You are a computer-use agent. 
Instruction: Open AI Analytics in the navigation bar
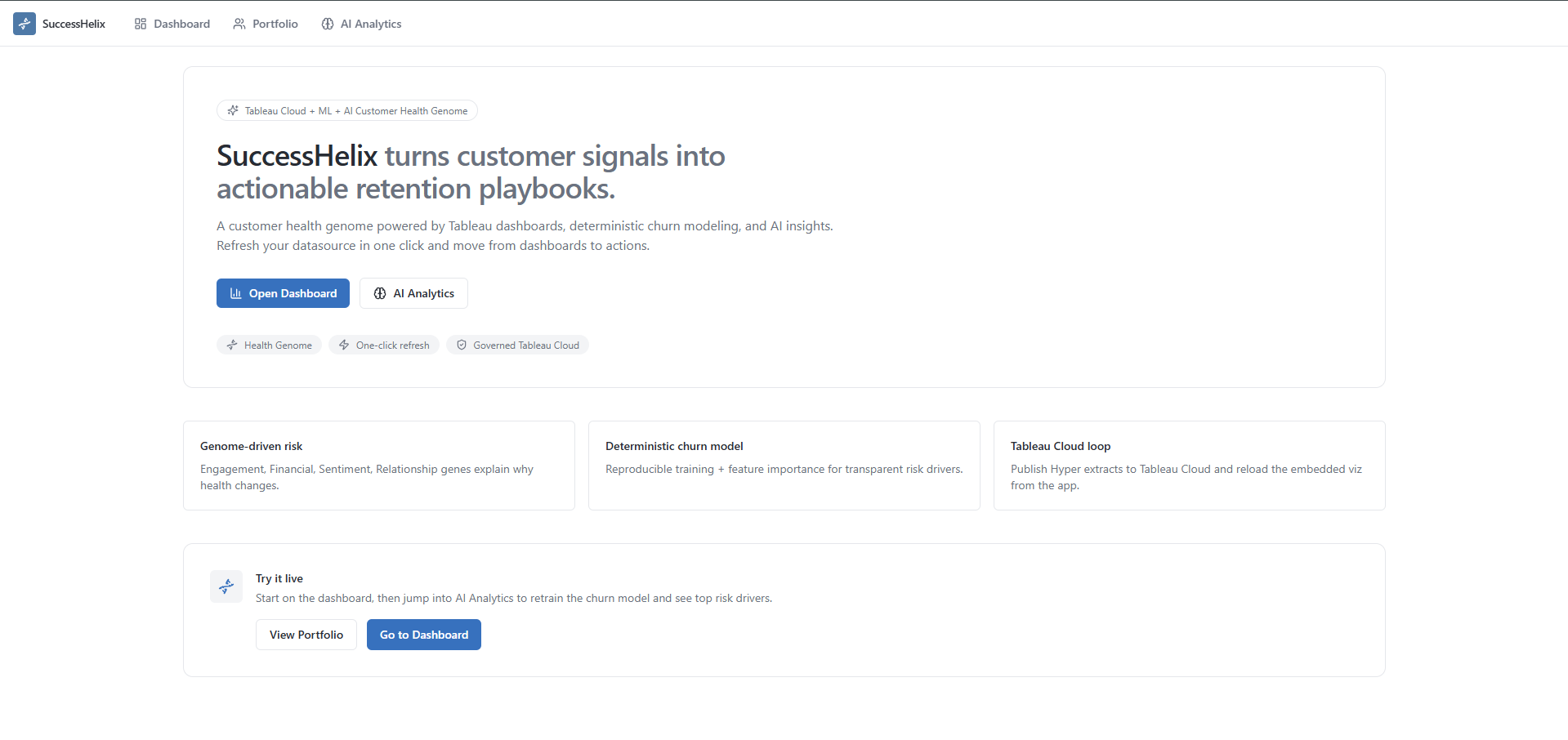point(361,24)
